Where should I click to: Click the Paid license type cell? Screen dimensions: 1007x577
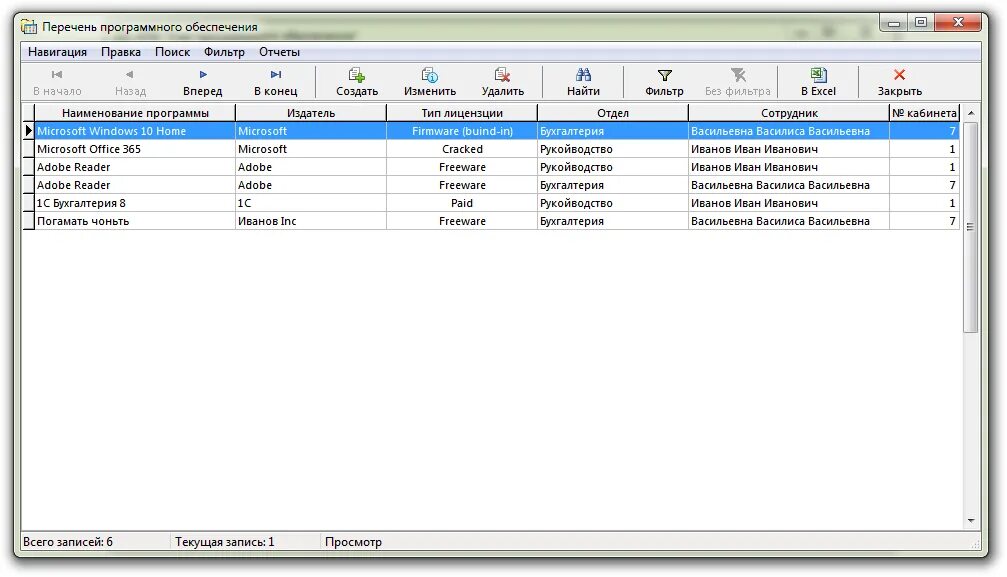click(462, 203)
